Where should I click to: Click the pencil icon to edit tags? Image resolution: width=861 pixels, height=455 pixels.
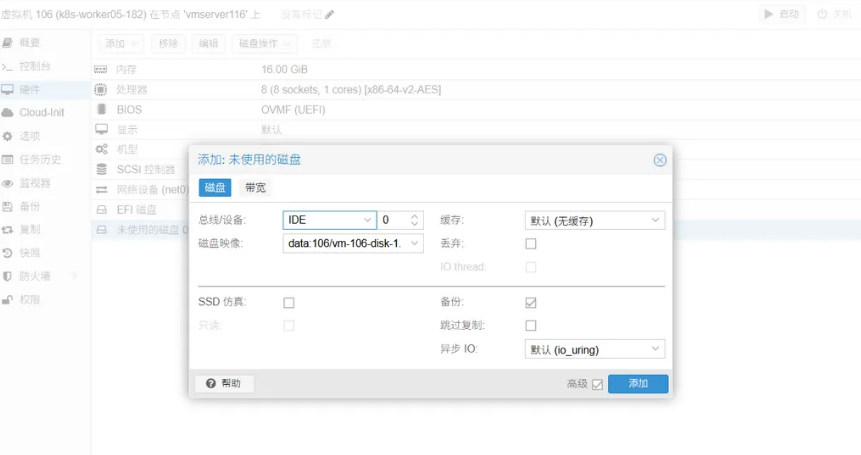point(329,15)
